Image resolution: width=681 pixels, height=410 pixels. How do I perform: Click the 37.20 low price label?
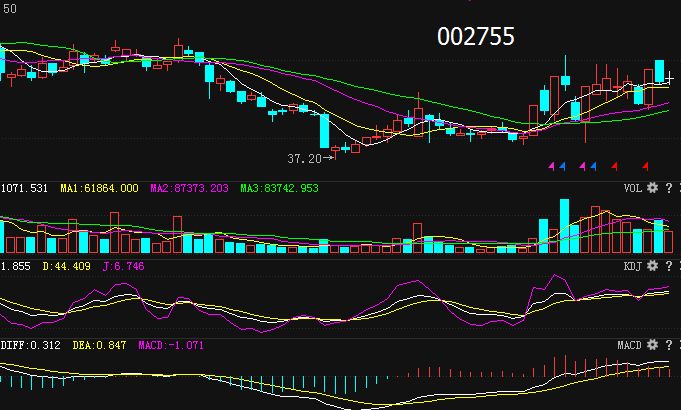(x=304, y=159)
